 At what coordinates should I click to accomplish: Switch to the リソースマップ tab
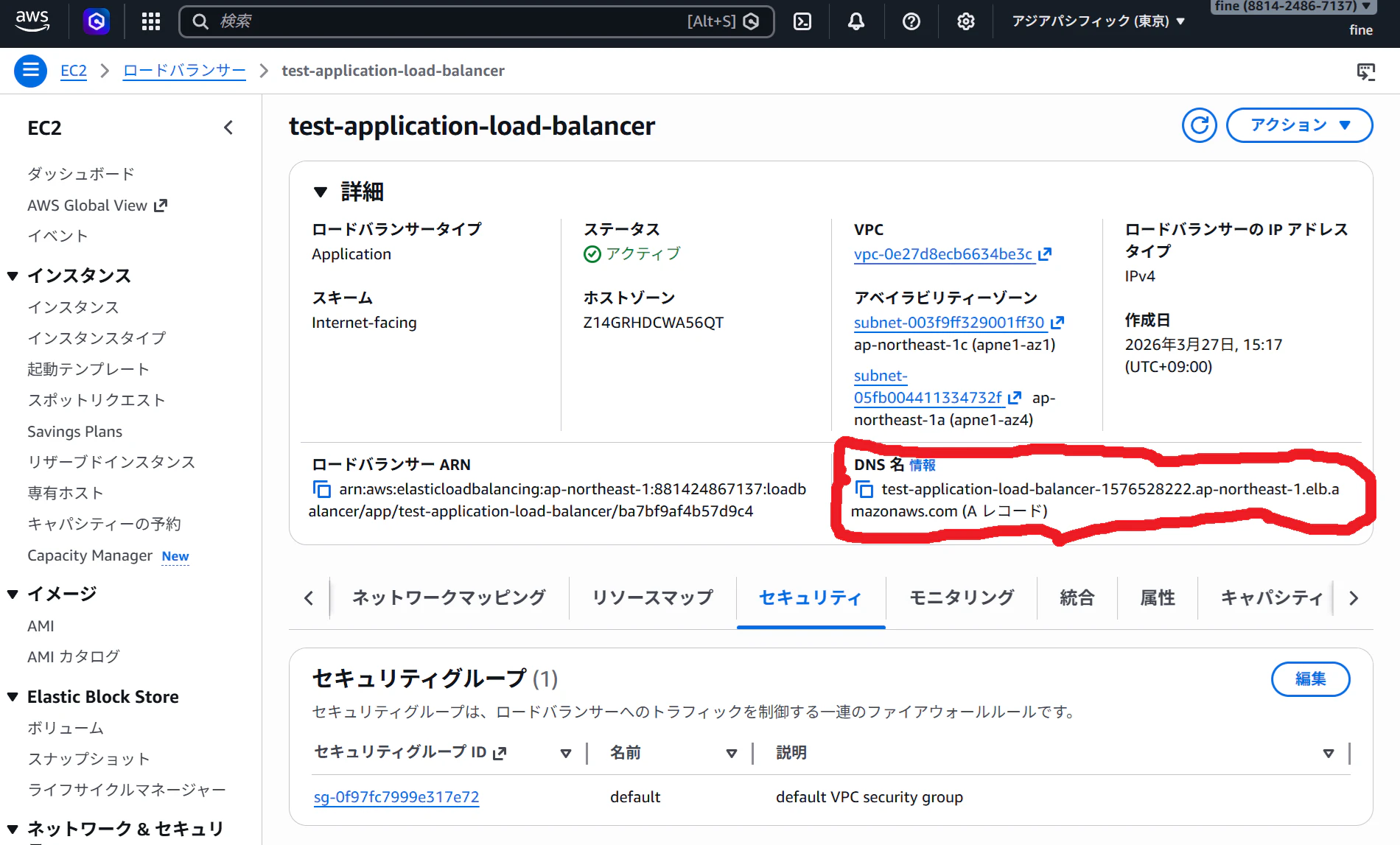(x=653, y=597)
